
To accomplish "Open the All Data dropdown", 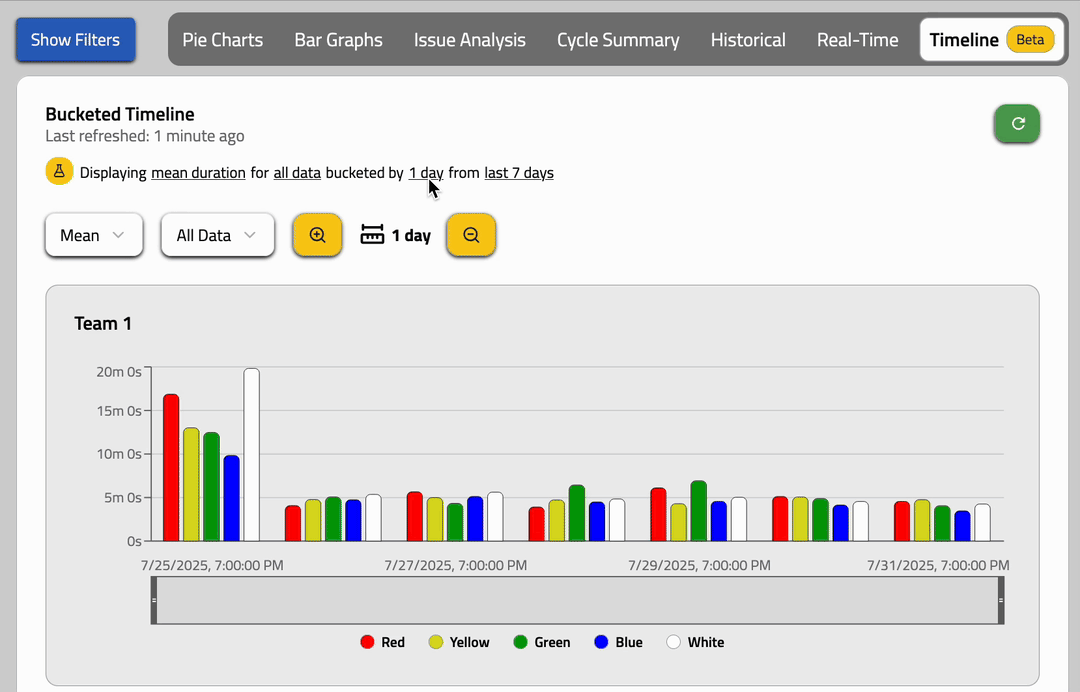I will tap(217, 235).
